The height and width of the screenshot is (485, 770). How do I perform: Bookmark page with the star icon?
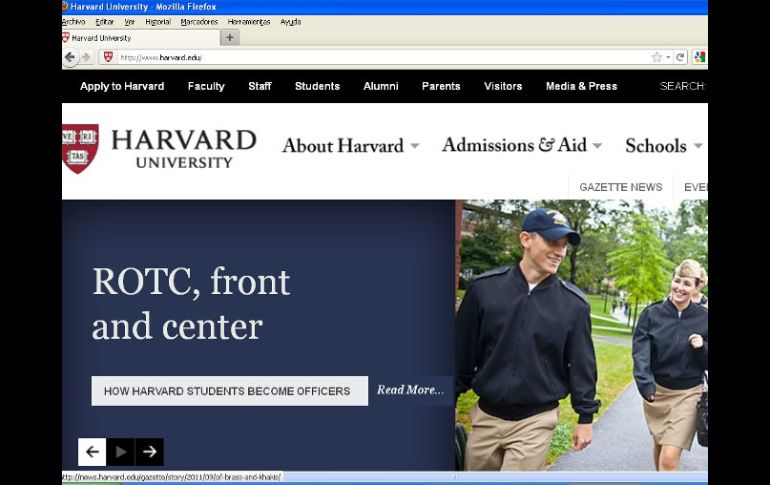tap(657, 57)
